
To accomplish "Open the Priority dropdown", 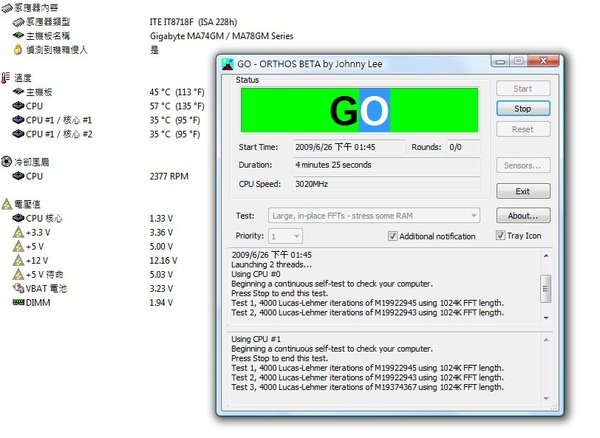I will pyautogui.click(x=285, y=236).
